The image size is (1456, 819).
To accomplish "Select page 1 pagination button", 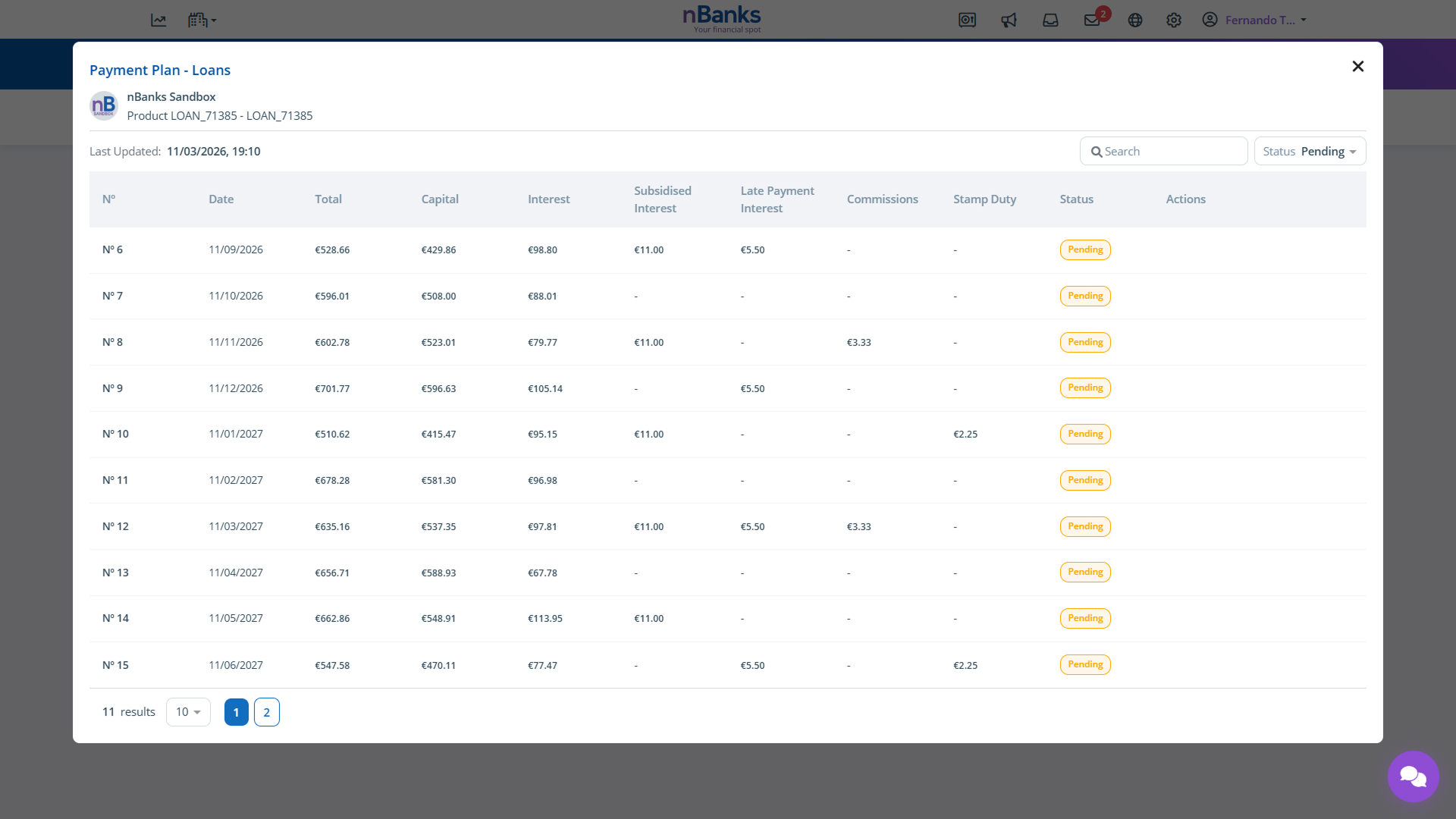I will click(237, 712).
